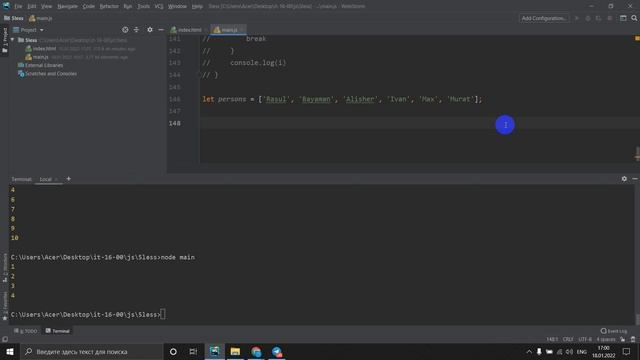Change UTF-8 file encoding

(585, 339)
